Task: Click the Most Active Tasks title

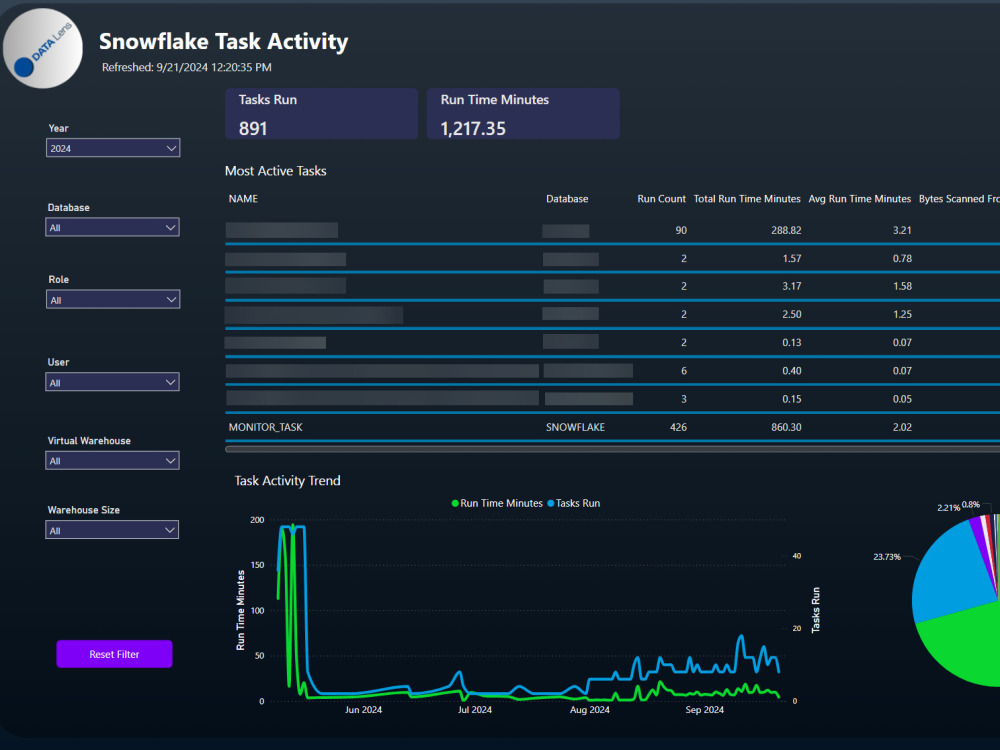Action: click(x=276, y=171)
